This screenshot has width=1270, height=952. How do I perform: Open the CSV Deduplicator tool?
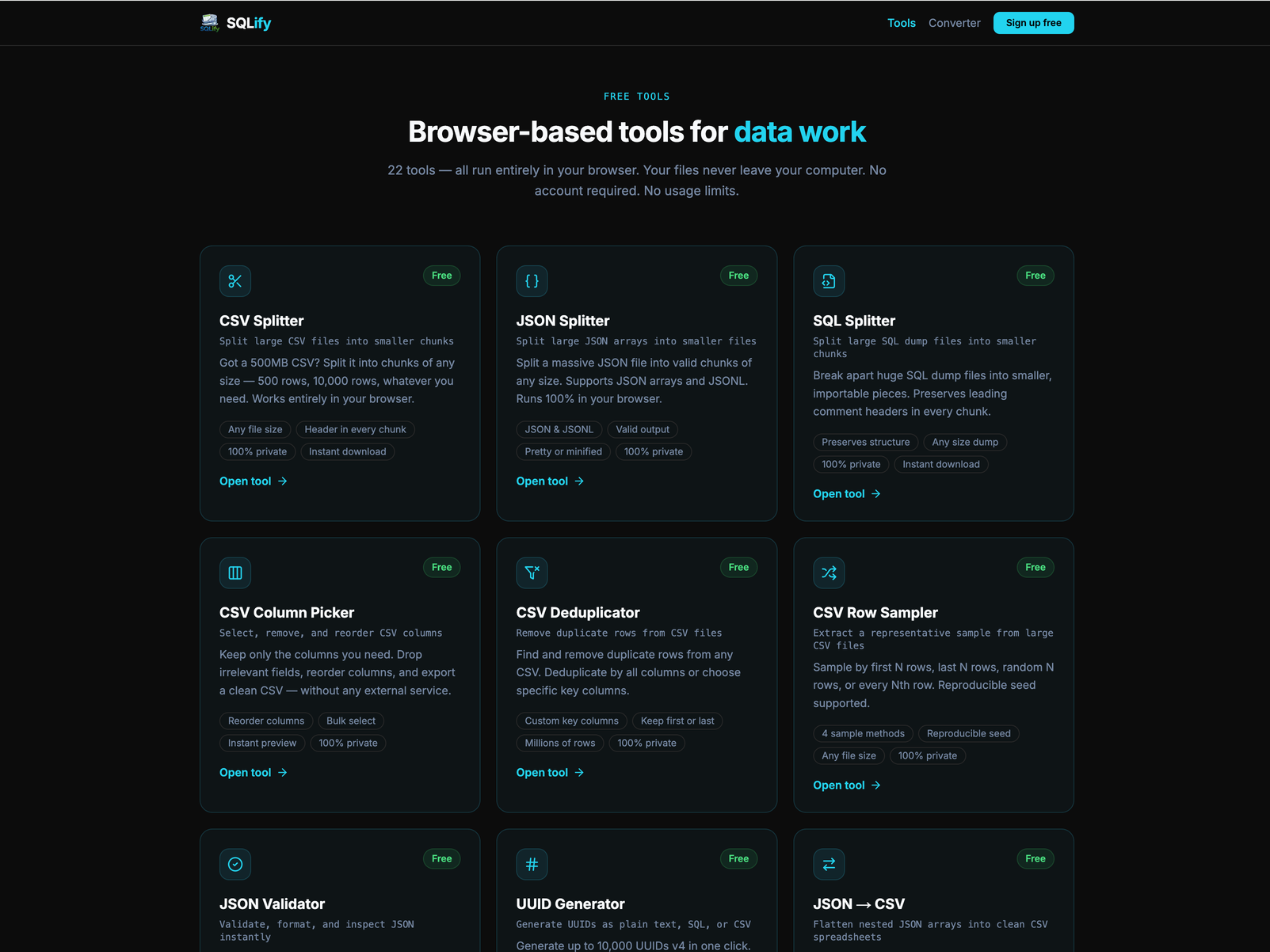point(550,772)
